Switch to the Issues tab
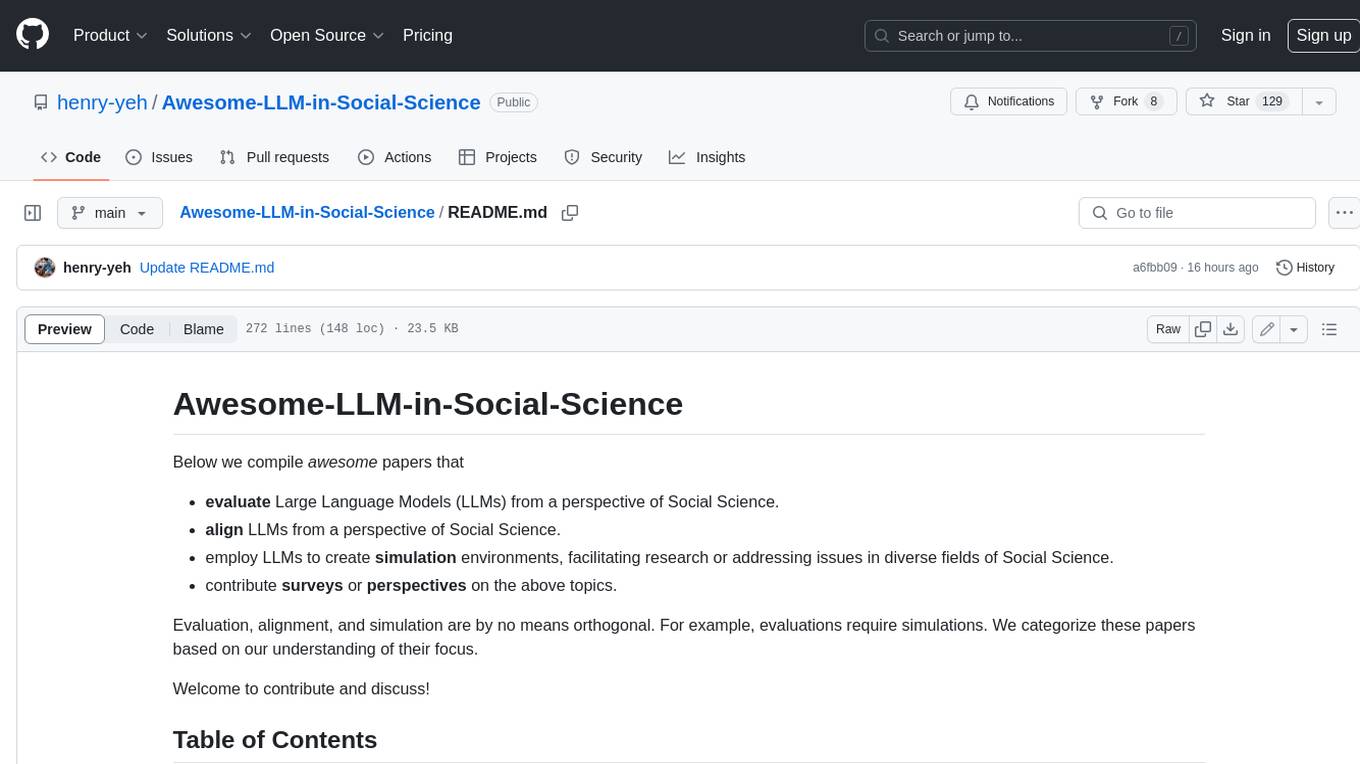Screen dimensions: 1360x764 click(x=159, y=157)
